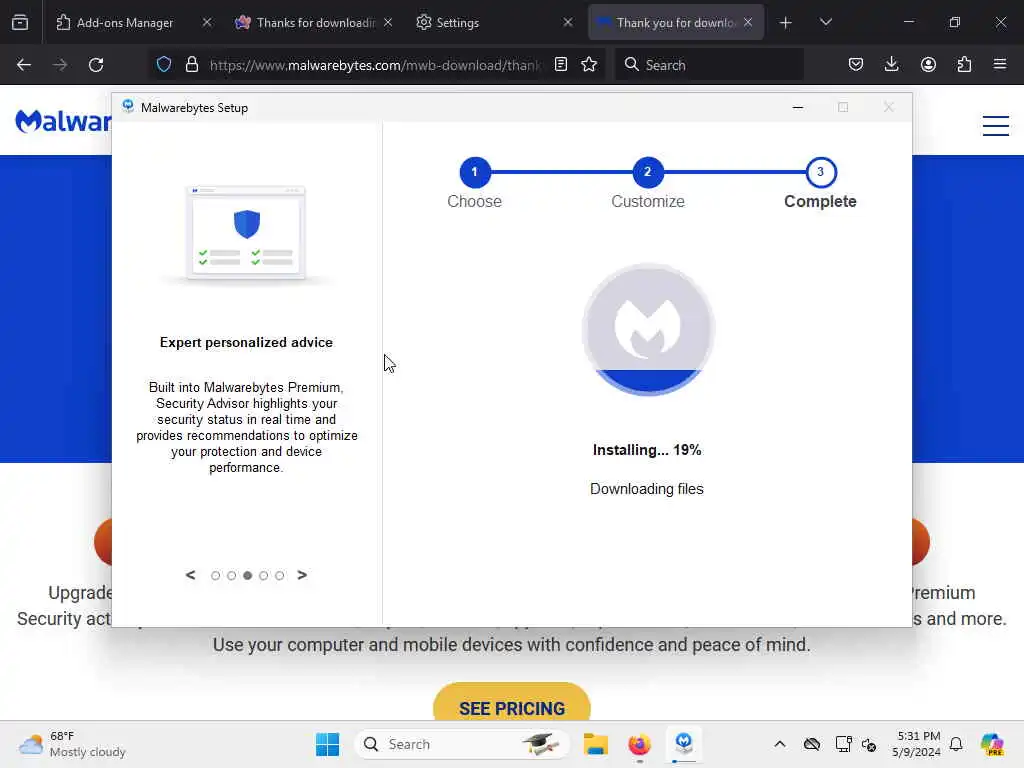Switch to the Thanks for downloading tab
1024x768 pixels.
point(307,23)
